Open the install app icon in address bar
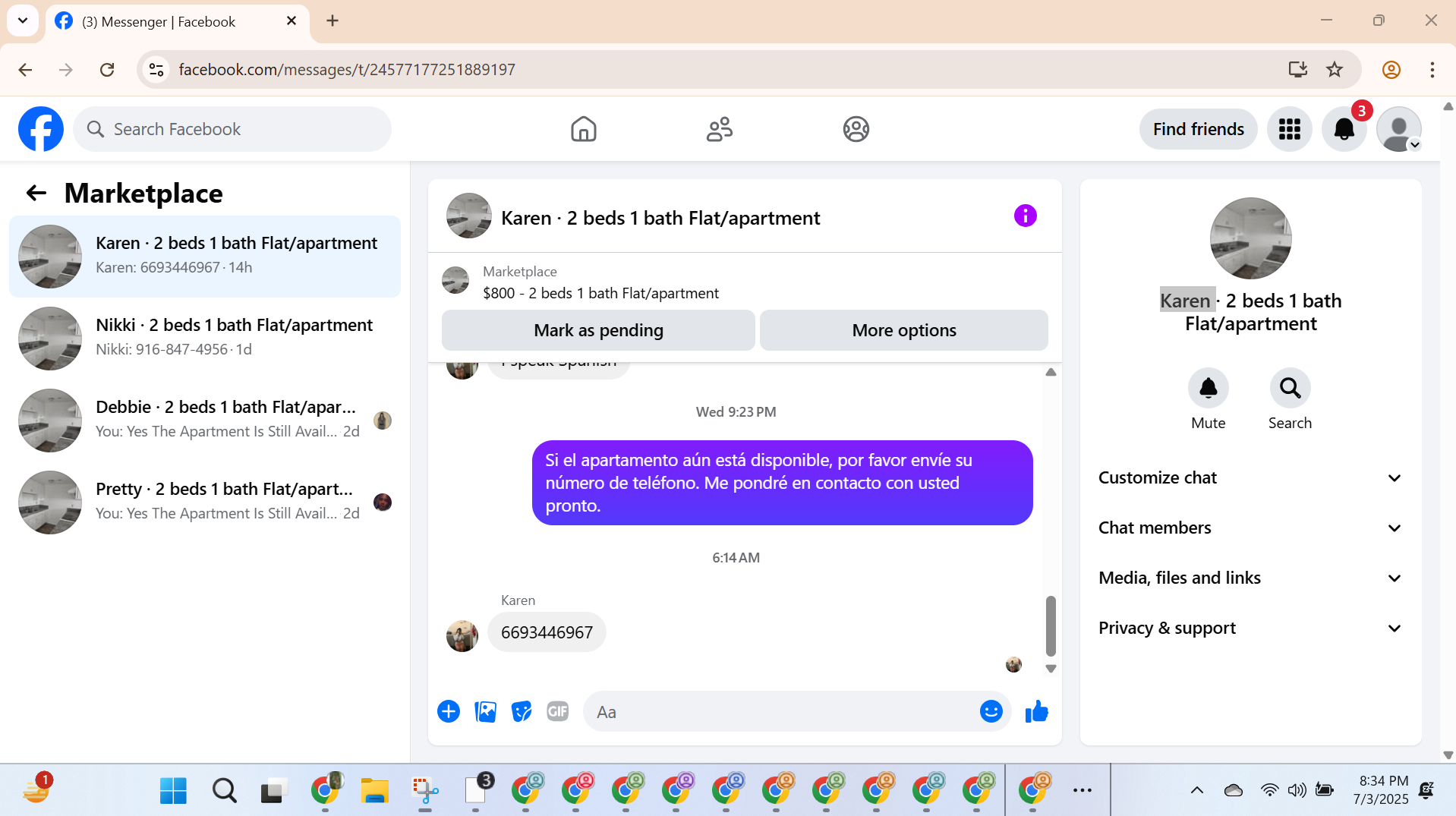This screenshot has width=1456, height=816. 1298,70
